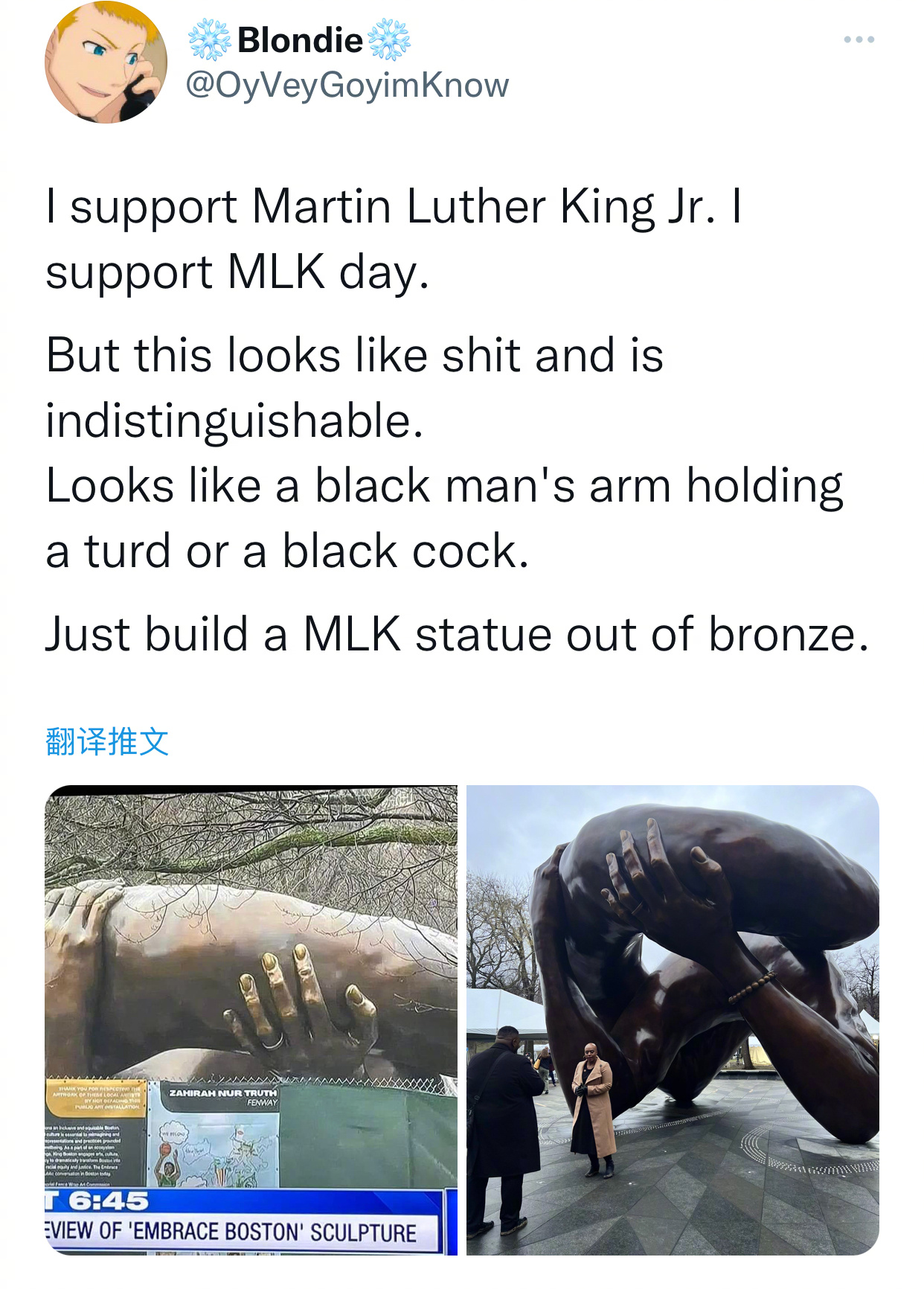Open the cartoon avatar profile picture
This screenshot has width=924, height=1289.
pyautogui.click(x=106, y=62)
